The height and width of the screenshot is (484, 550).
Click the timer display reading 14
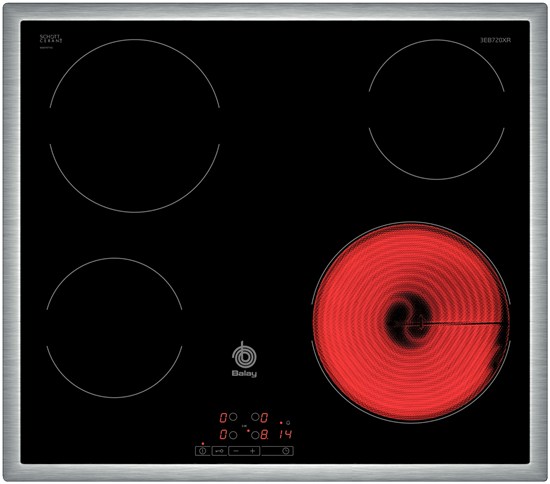[286, 434]
